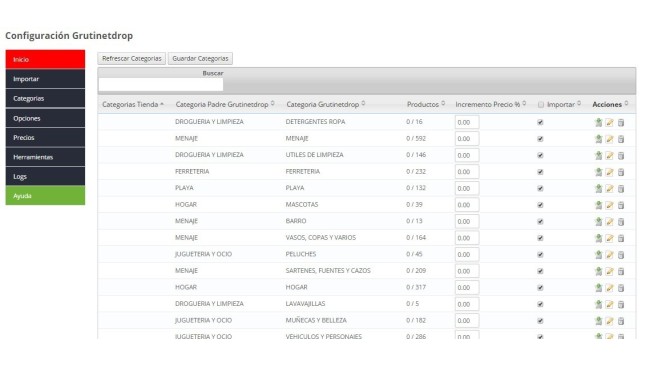Click import icon for FERRETERIA row
The height and width of the screenshot is (366, 646).
[x=598, y=171]
